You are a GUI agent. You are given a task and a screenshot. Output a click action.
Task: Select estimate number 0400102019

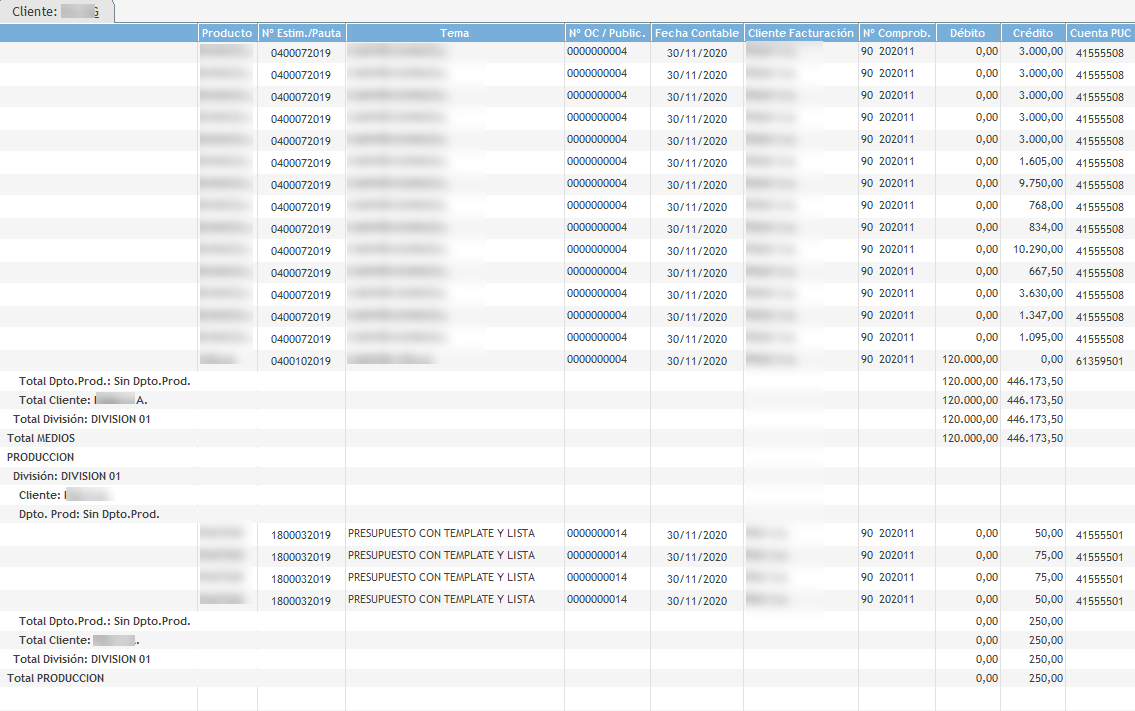coord(300,361)
